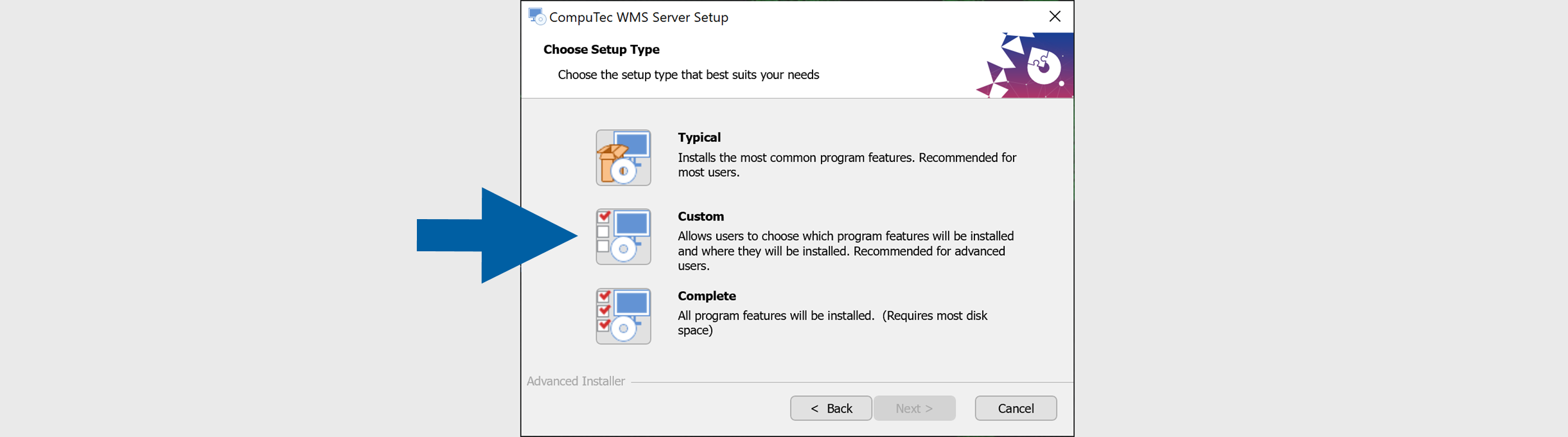
Task: Click the monitor graphic in the Custom icon
Action: 632,222
